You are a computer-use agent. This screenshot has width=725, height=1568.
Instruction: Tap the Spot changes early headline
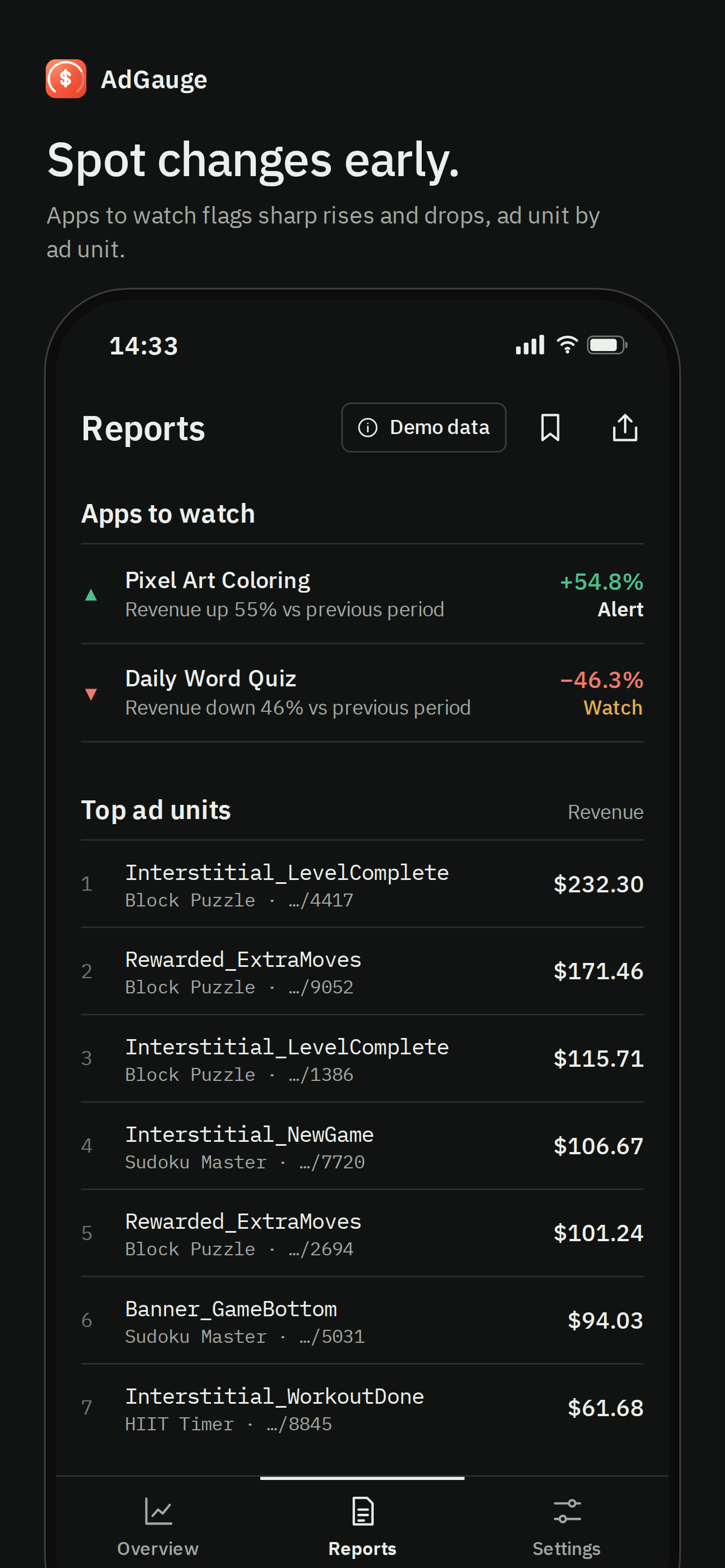(253, 160)
